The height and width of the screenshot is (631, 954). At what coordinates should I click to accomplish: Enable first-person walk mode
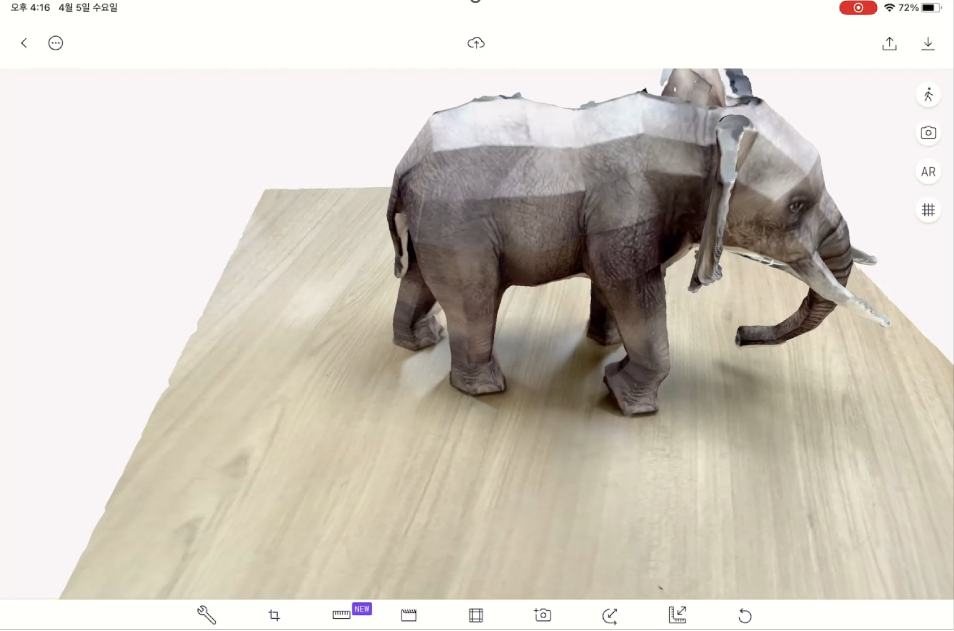tap(928, 94)
